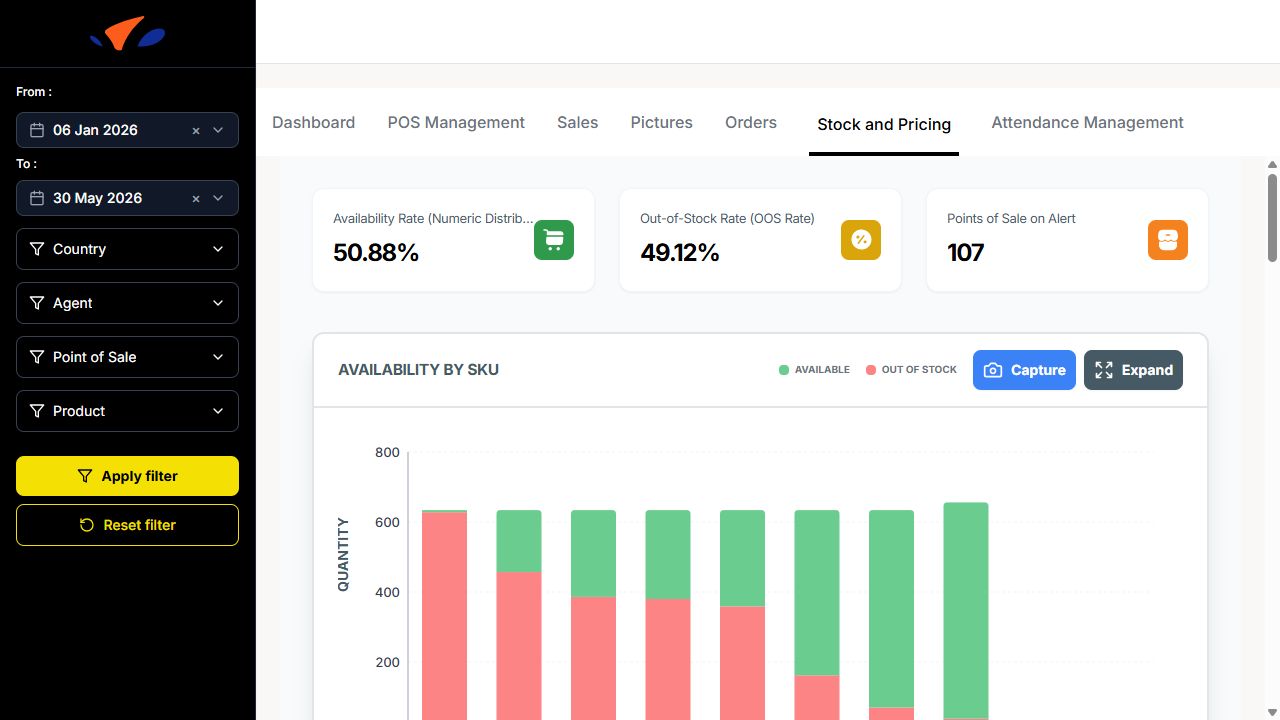The image size is (1280, 720).
Task: Click the 107 points of sale value
Action: click(x=966, y=253)
